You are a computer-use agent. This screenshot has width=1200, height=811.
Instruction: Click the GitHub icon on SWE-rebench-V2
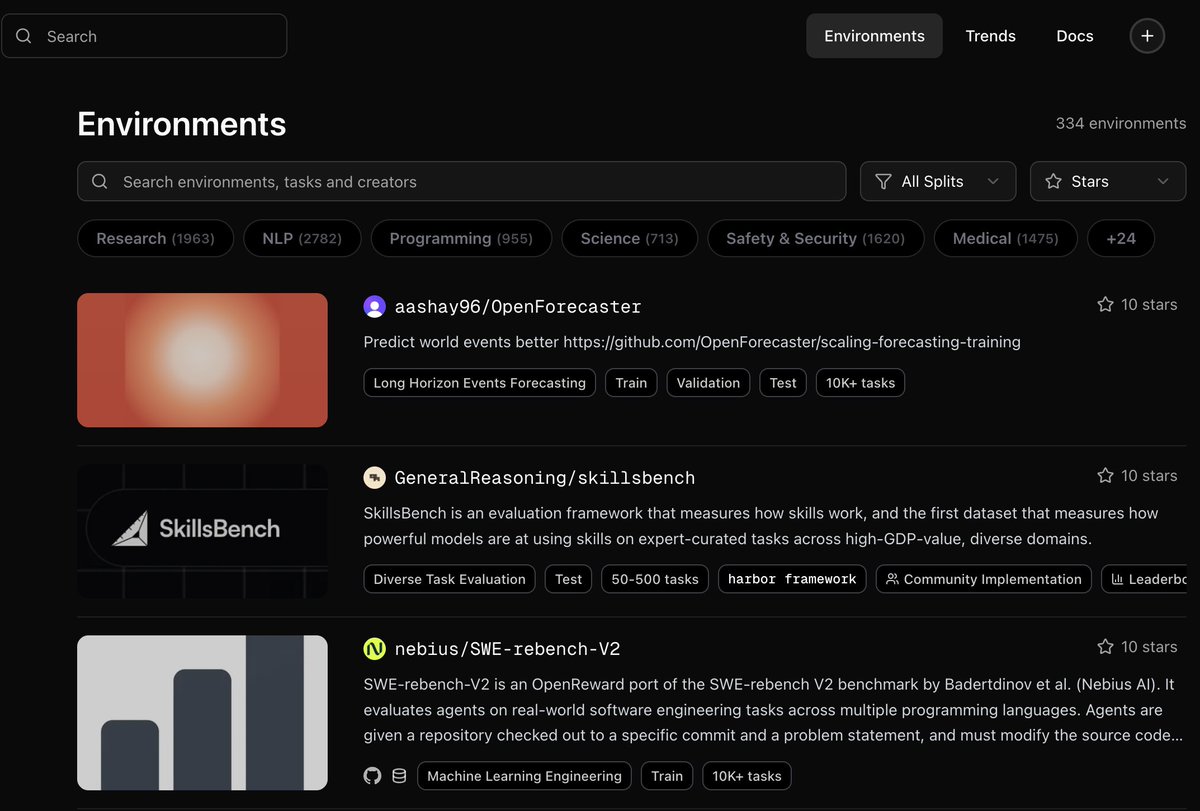pos(372,776)
